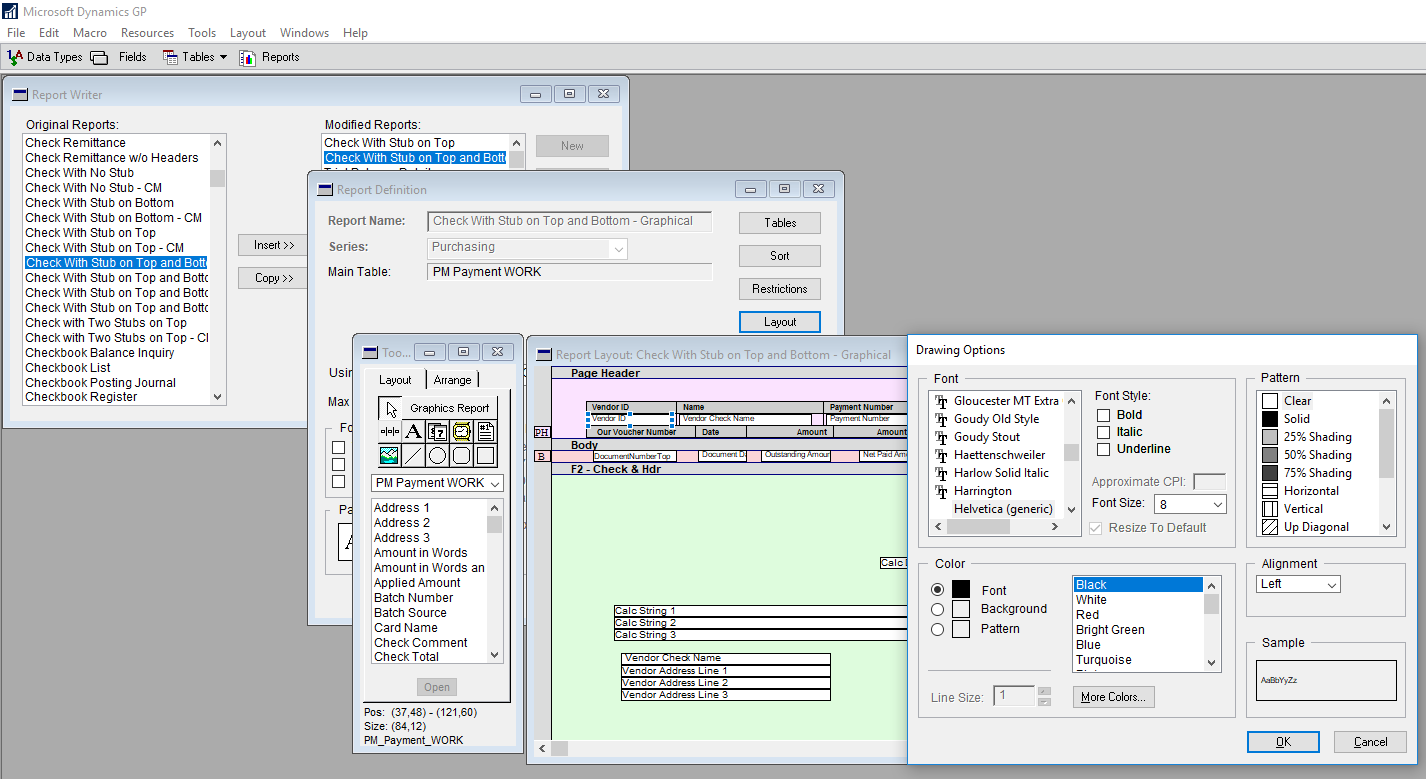Select the picture tool in Toolbox
Image resolution: width=1426 pixels, height=779 pixels.
coord(390,456)
